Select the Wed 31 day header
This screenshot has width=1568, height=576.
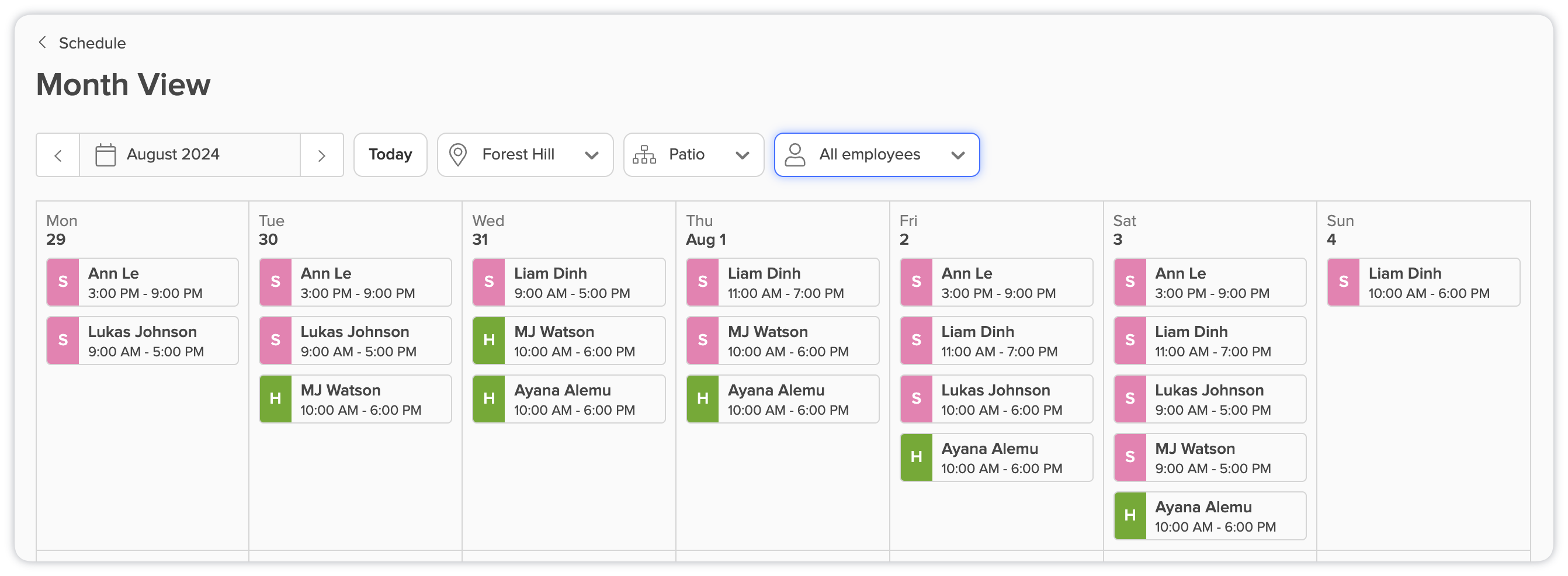pos(488,230)
